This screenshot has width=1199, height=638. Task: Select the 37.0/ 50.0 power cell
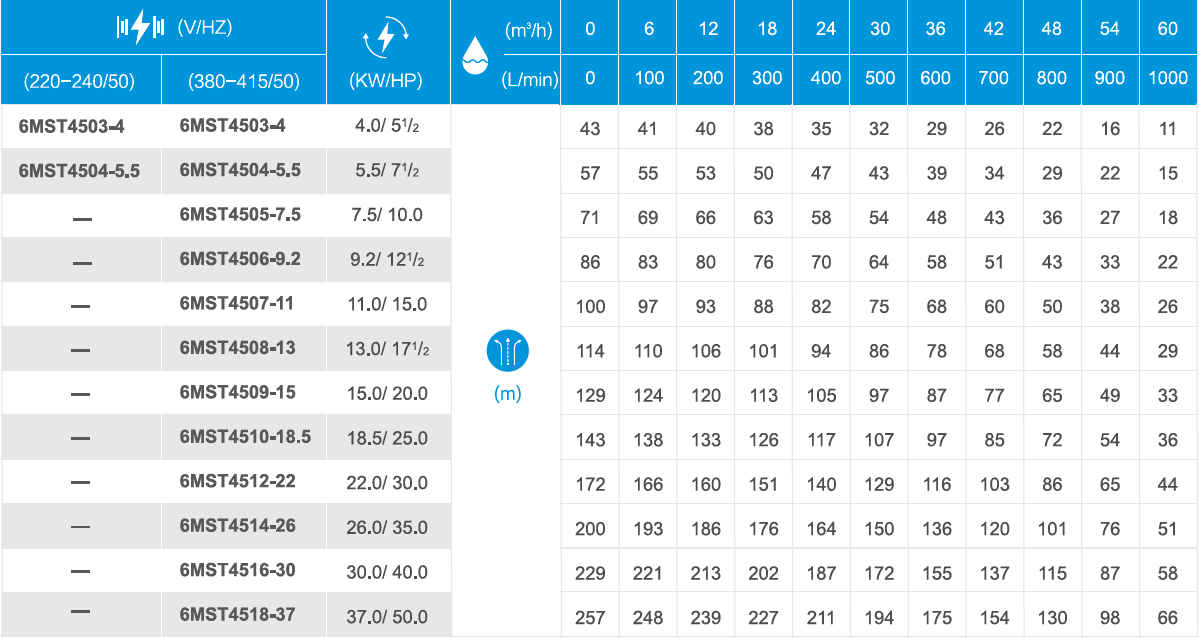click(387, 617)
